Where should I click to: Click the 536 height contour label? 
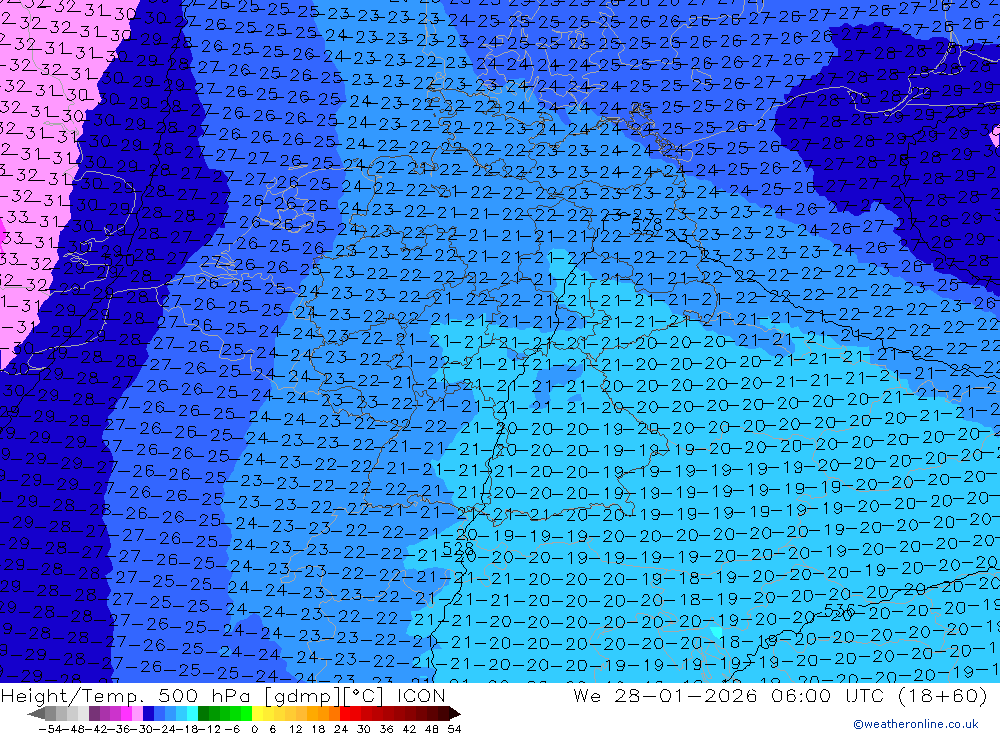[839, 611]
